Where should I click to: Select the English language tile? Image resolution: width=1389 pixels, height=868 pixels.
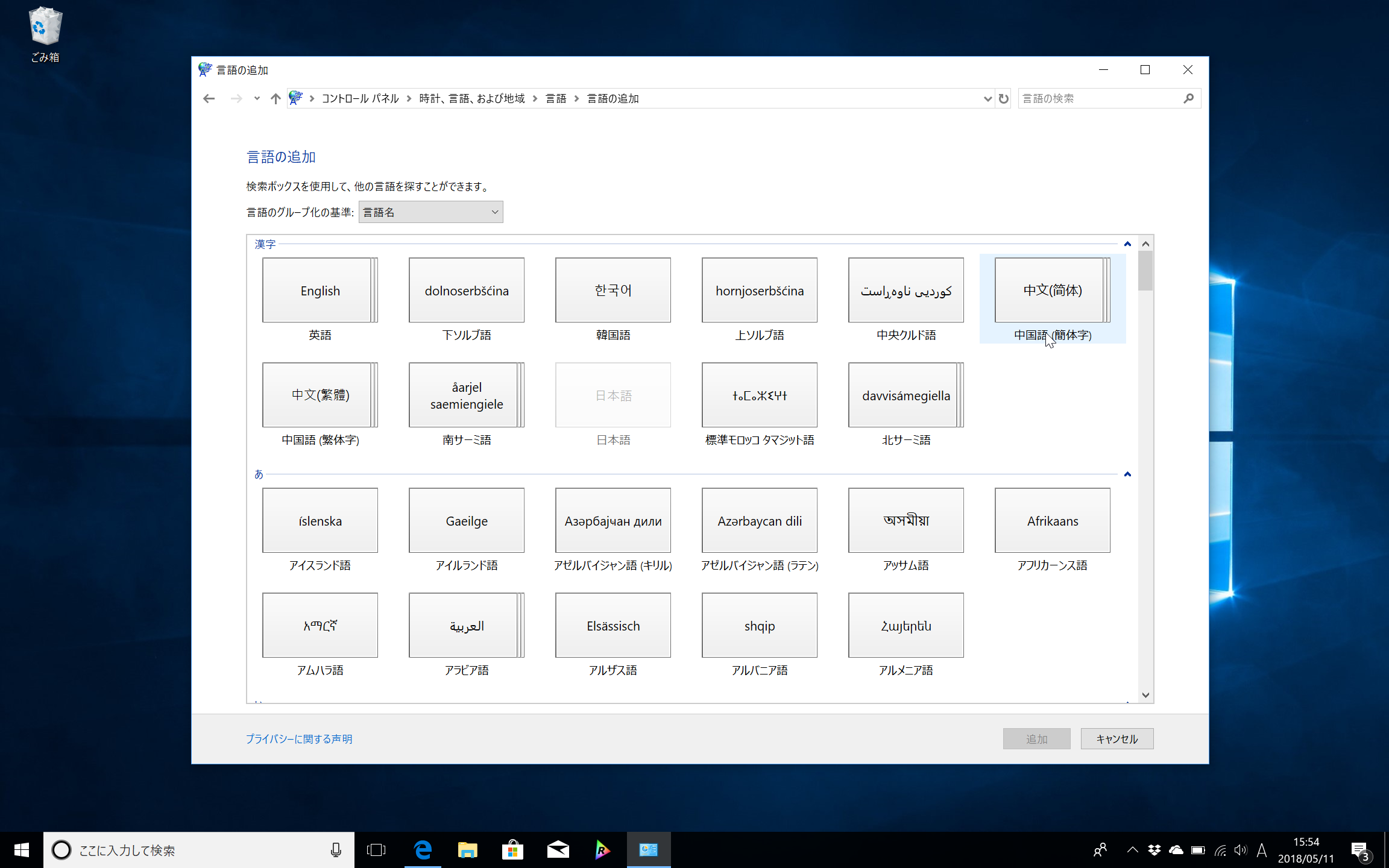coord(320,290)
